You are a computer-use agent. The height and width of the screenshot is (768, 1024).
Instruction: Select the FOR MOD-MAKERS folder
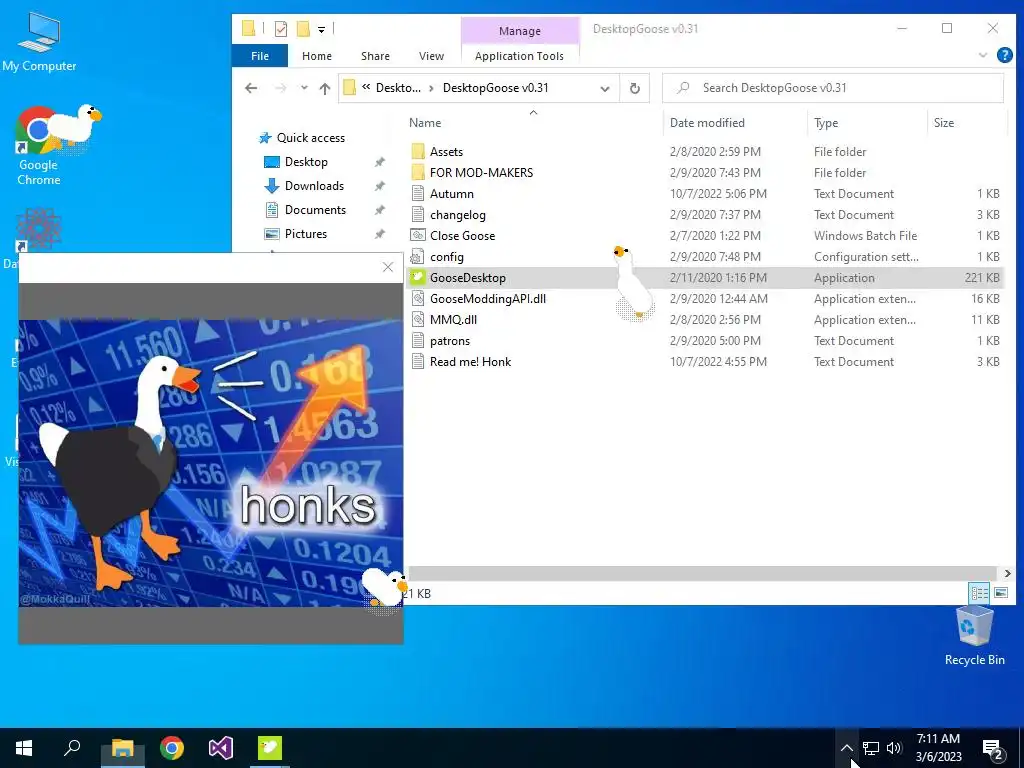point(481,172)
